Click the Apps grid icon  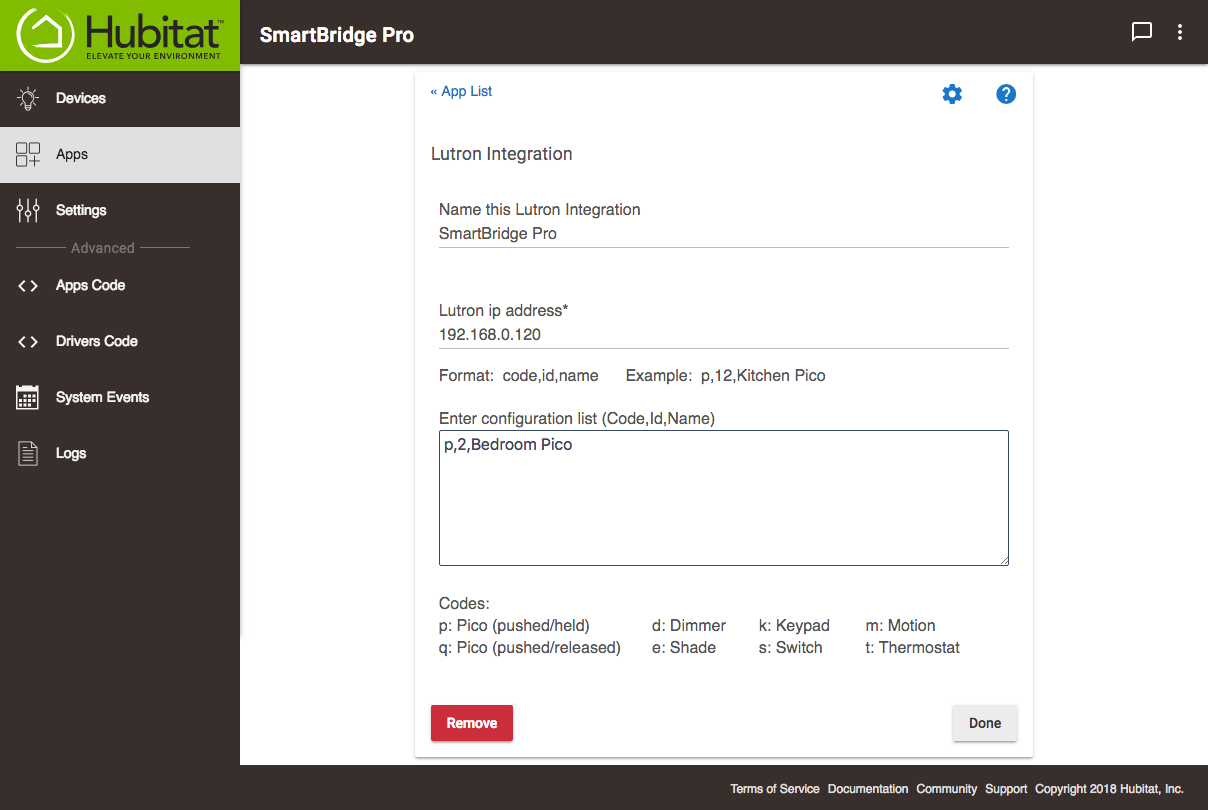click(28, 154)
